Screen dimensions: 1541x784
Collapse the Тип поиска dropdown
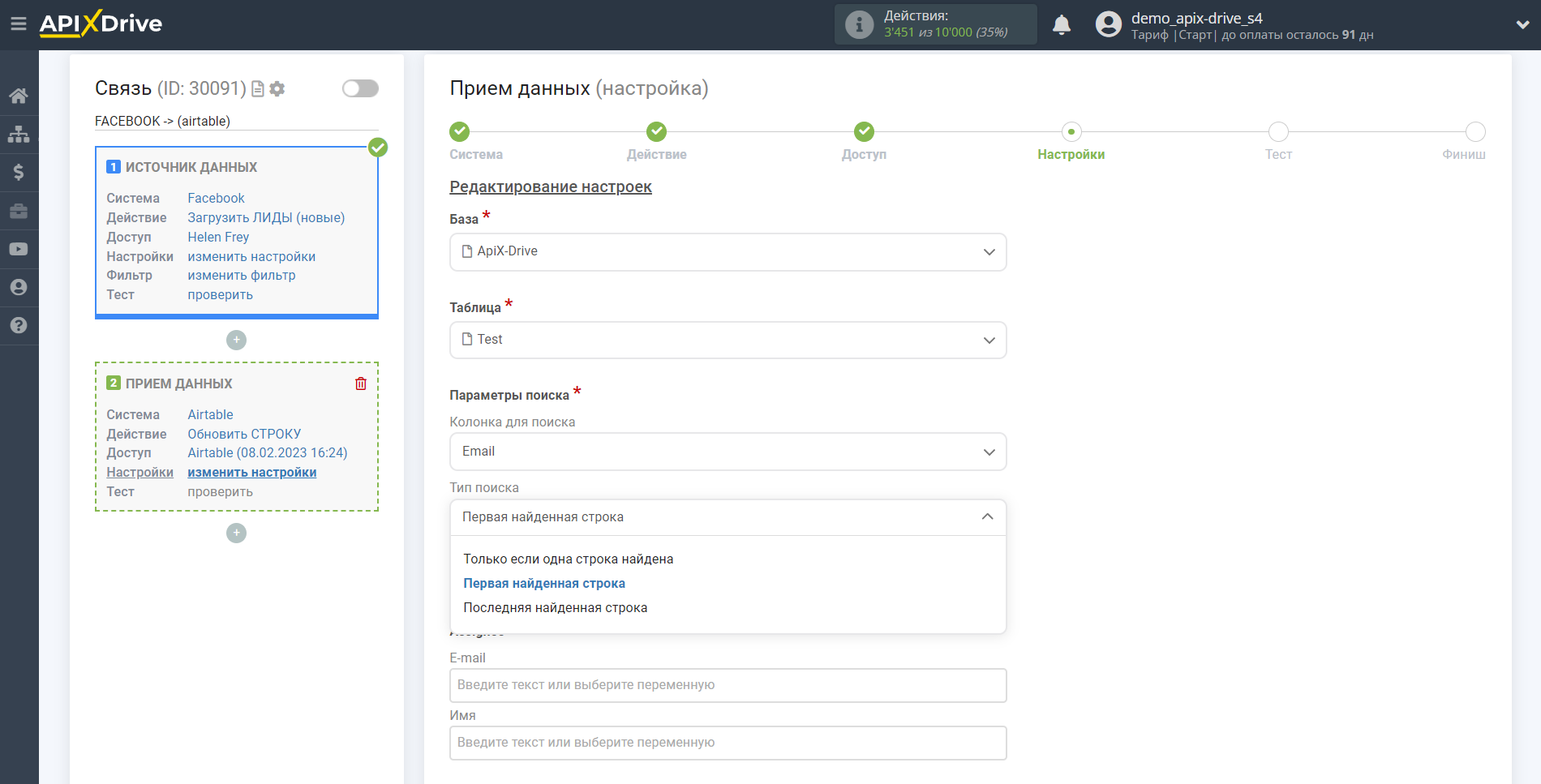pyautogui.click(x=728, y=517)
